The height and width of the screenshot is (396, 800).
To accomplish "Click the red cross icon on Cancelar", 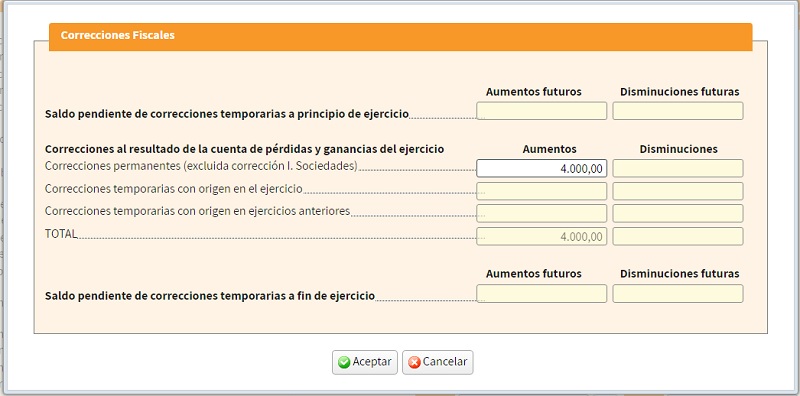I will tap(414, 362).
